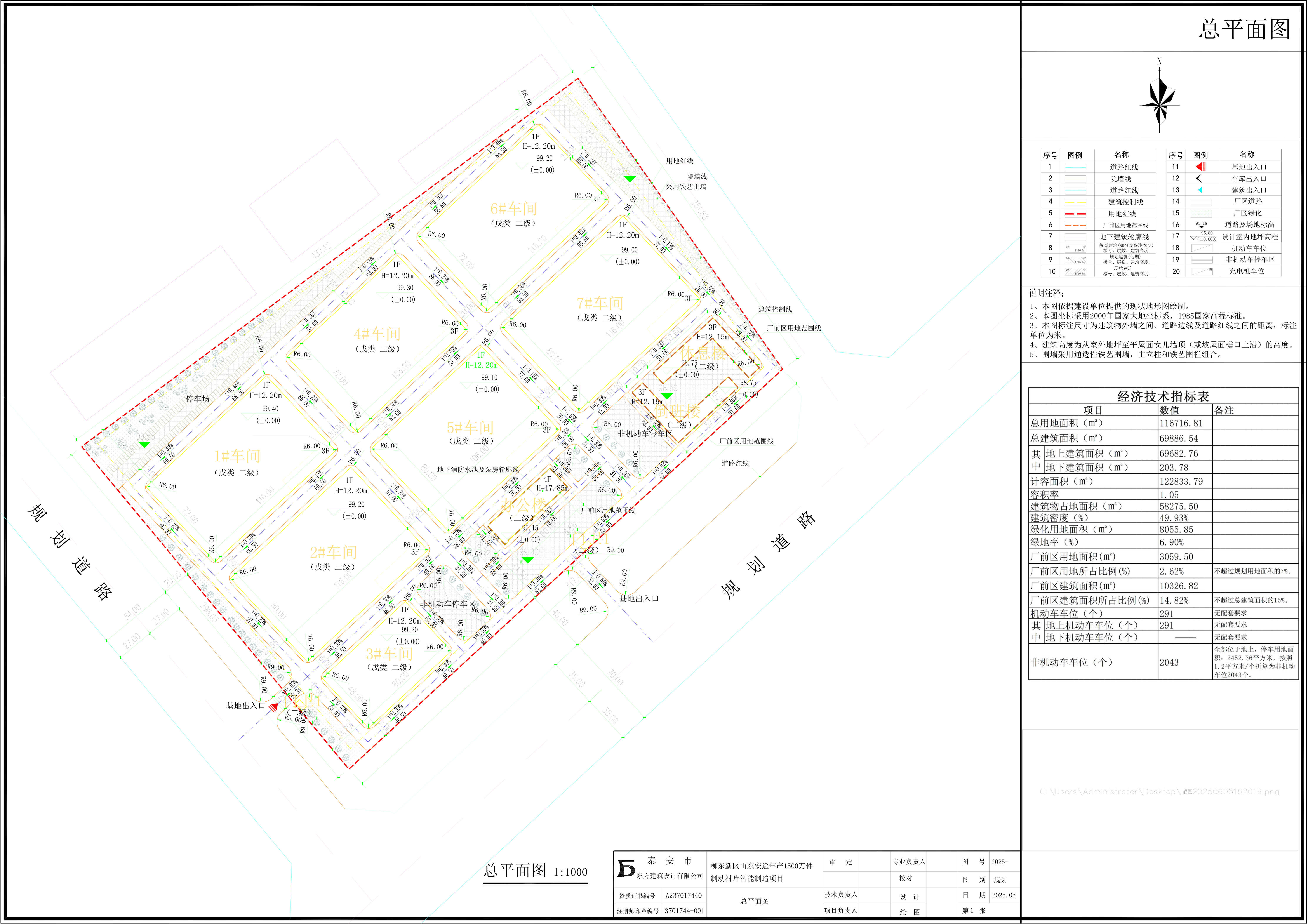
Task: Click the black 车库出入口 legend arrow
Action: (x=1199, y=178)
